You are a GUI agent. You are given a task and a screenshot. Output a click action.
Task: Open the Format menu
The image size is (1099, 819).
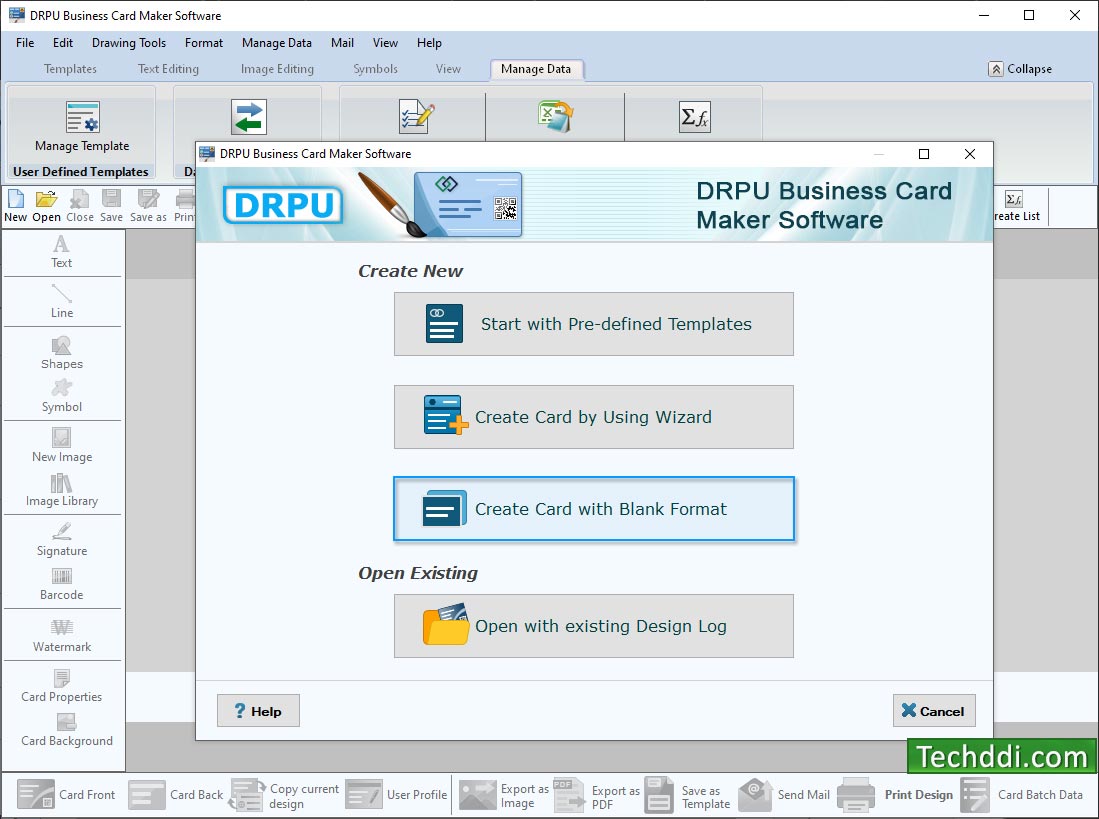204,43
